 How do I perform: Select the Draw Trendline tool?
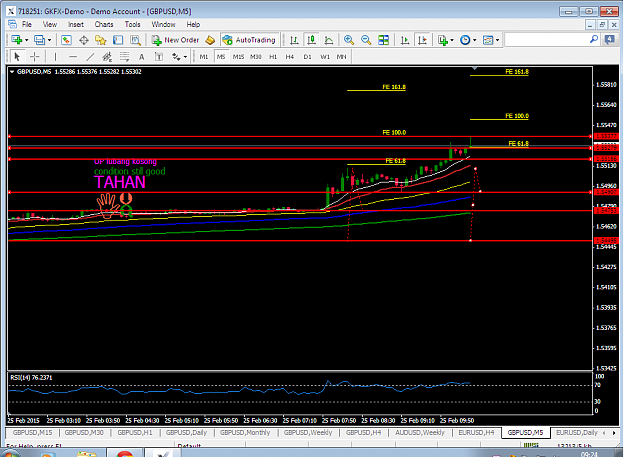tap(90, 57)
